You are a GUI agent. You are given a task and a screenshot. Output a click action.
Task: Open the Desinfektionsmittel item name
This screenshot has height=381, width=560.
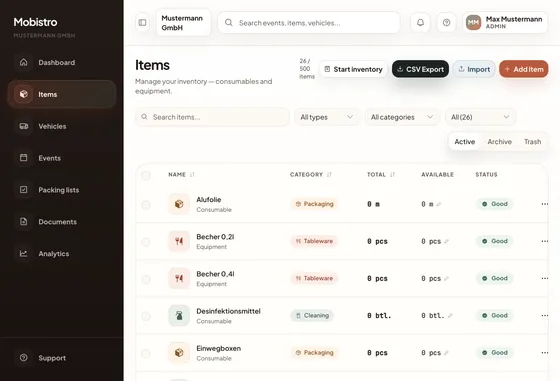pyautogui.click(x=228, y=311)
